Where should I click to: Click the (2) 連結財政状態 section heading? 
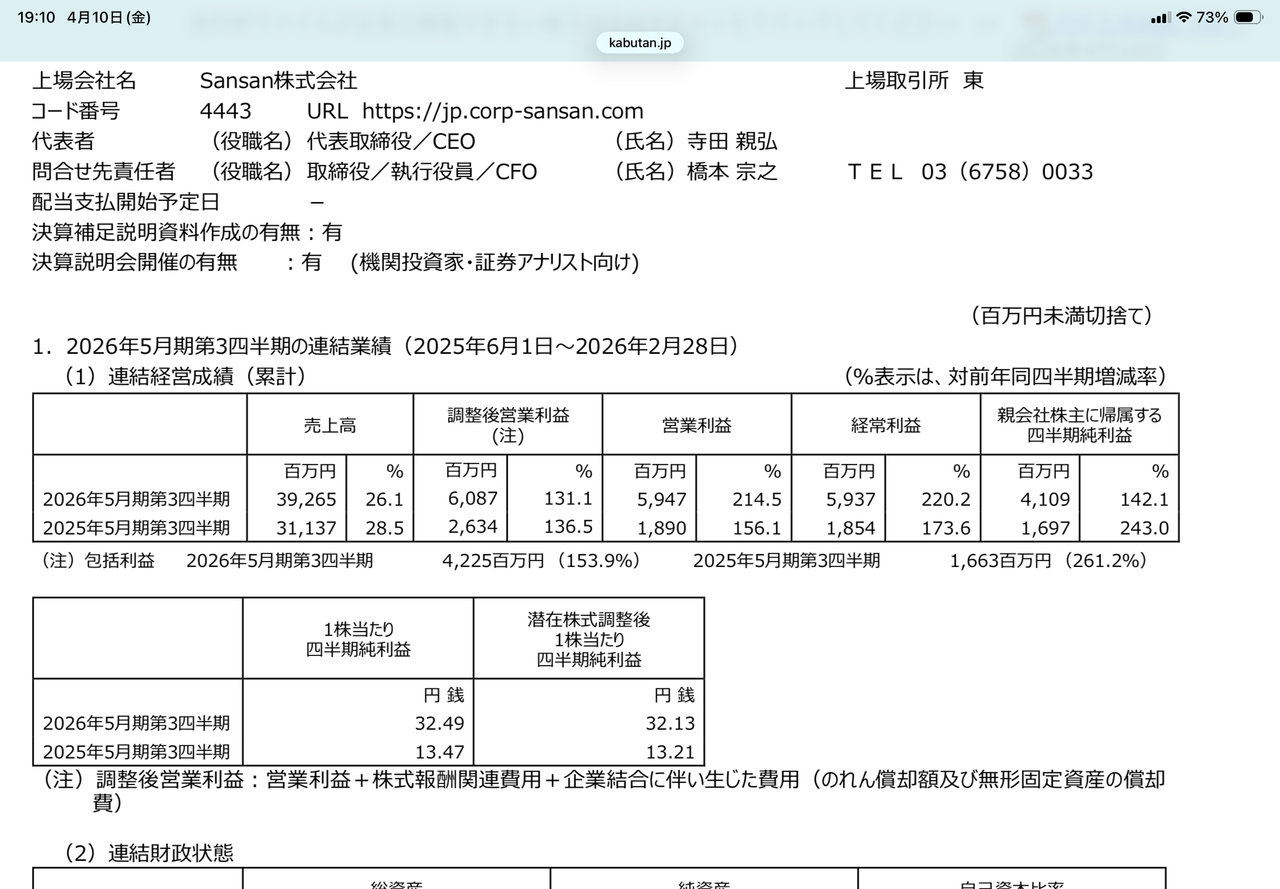[x=149, y=852]
